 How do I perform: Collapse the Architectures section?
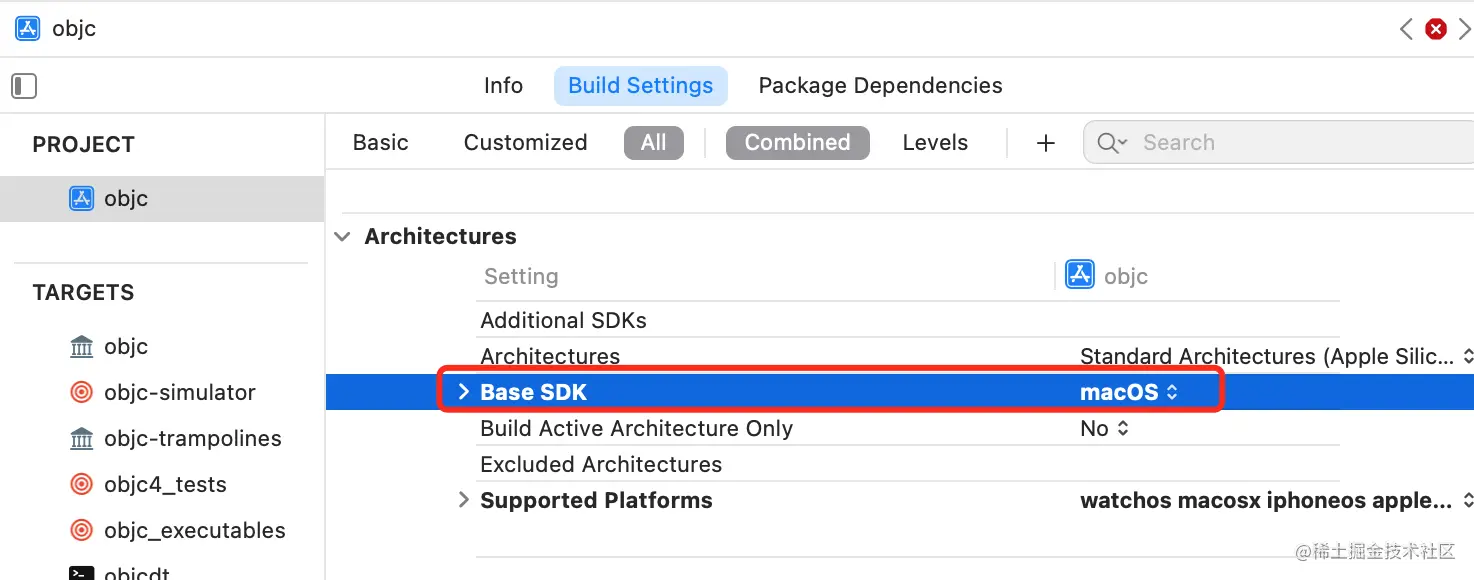pyautogui.click(x=344, y=237)
